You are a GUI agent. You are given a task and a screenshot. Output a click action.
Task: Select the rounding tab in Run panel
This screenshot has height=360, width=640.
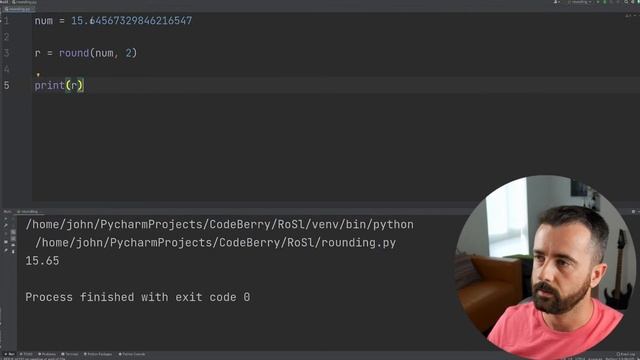point(29,211)
